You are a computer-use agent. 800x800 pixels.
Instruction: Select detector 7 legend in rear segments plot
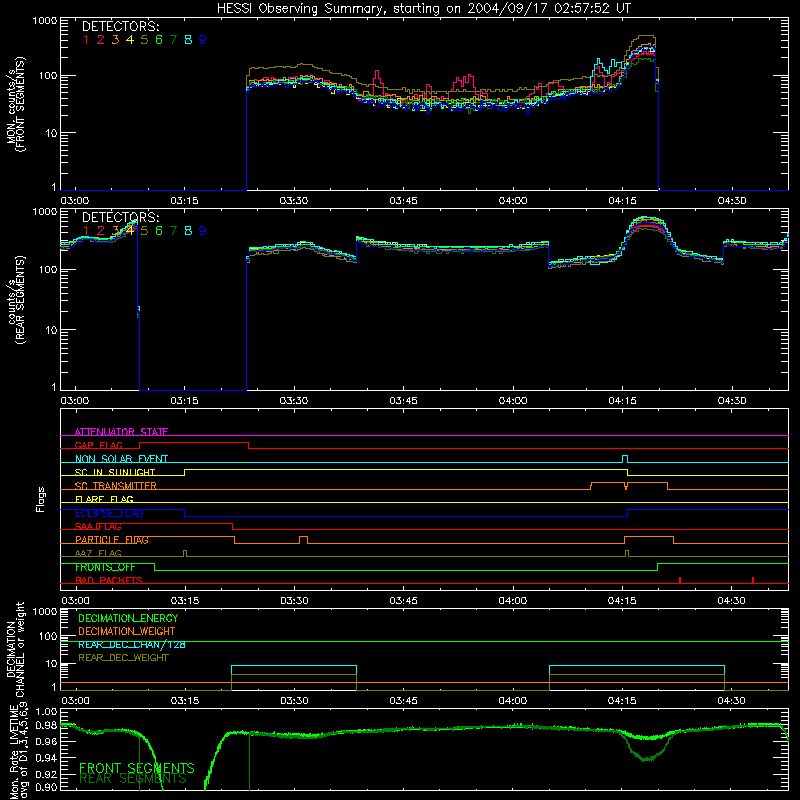pyautogui.click(x=173, y=231)
